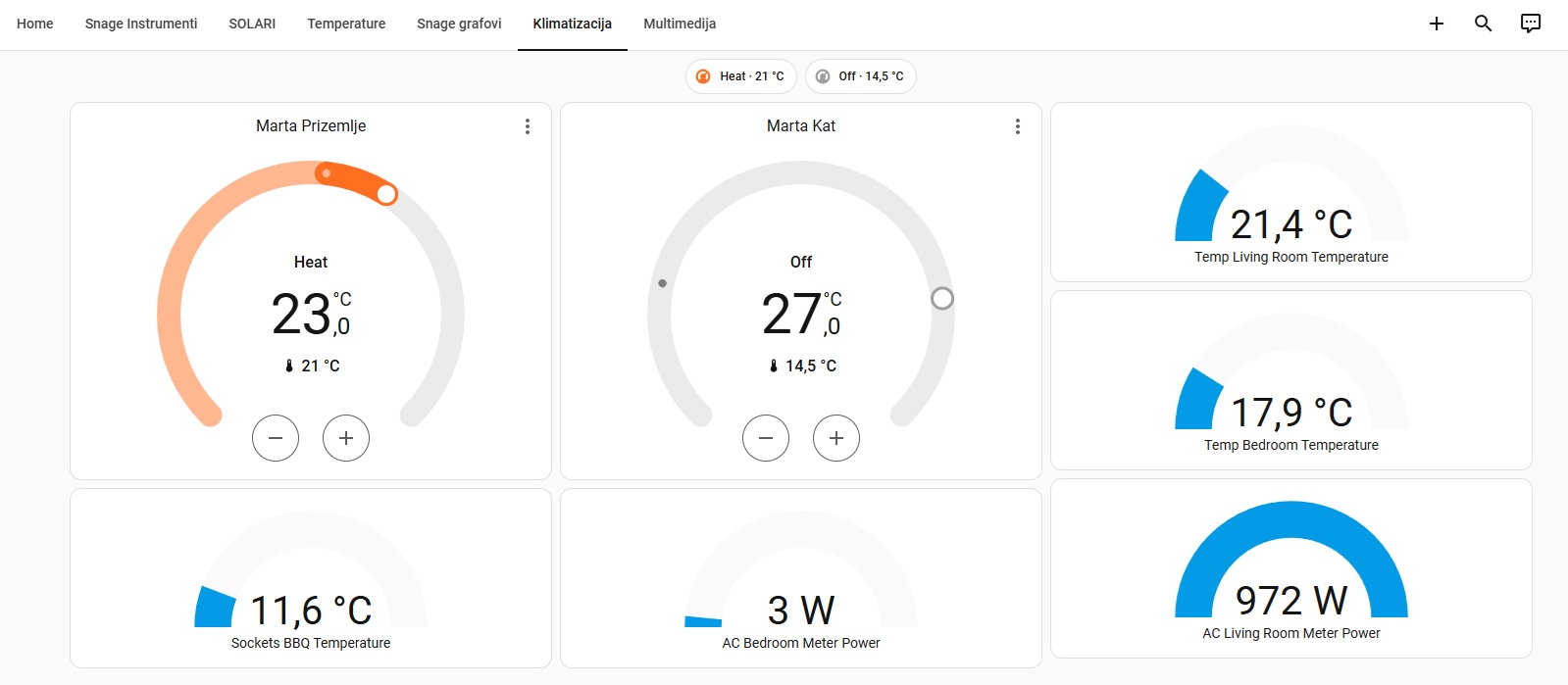Open Marta Prizemlje three-dot menu

pos(528,126)
